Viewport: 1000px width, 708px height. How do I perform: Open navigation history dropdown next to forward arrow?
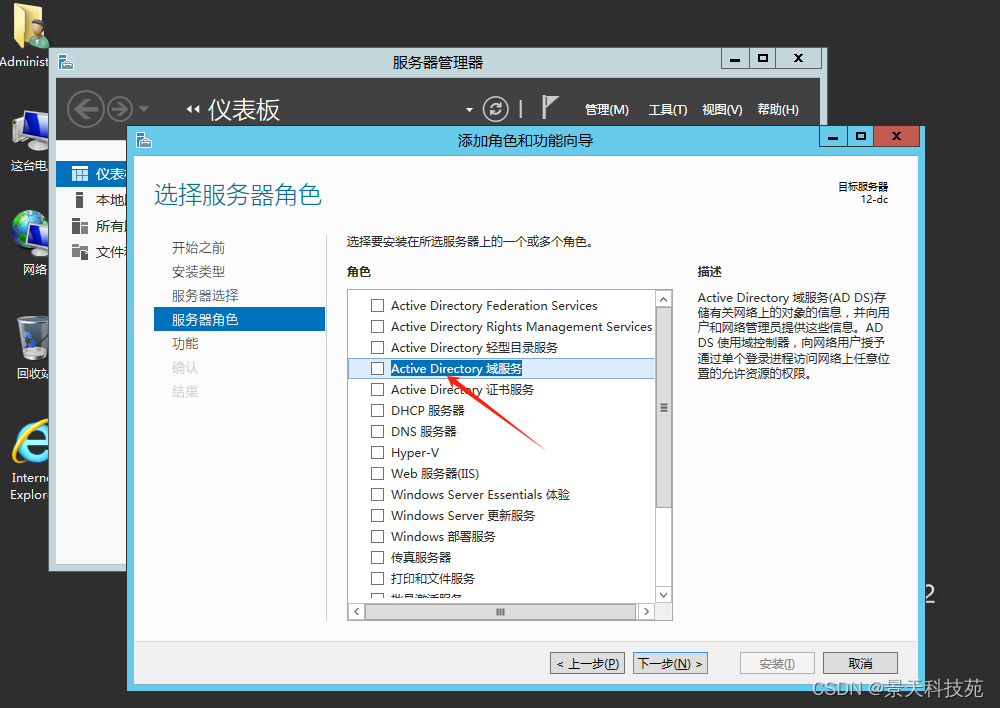coord(144,109)
